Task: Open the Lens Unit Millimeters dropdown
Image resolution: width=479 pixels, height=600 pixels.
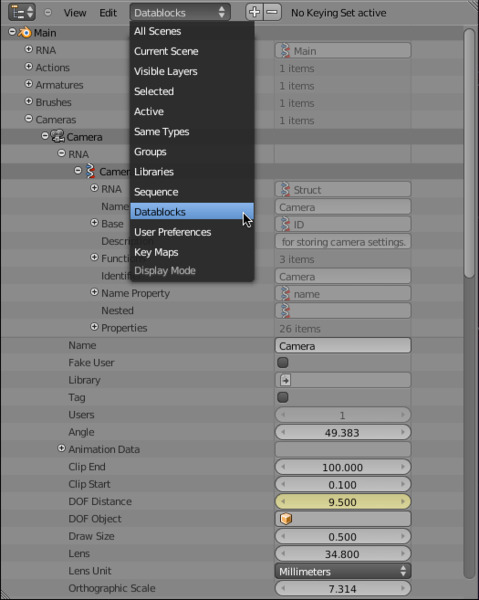Action: coord(343,571)
